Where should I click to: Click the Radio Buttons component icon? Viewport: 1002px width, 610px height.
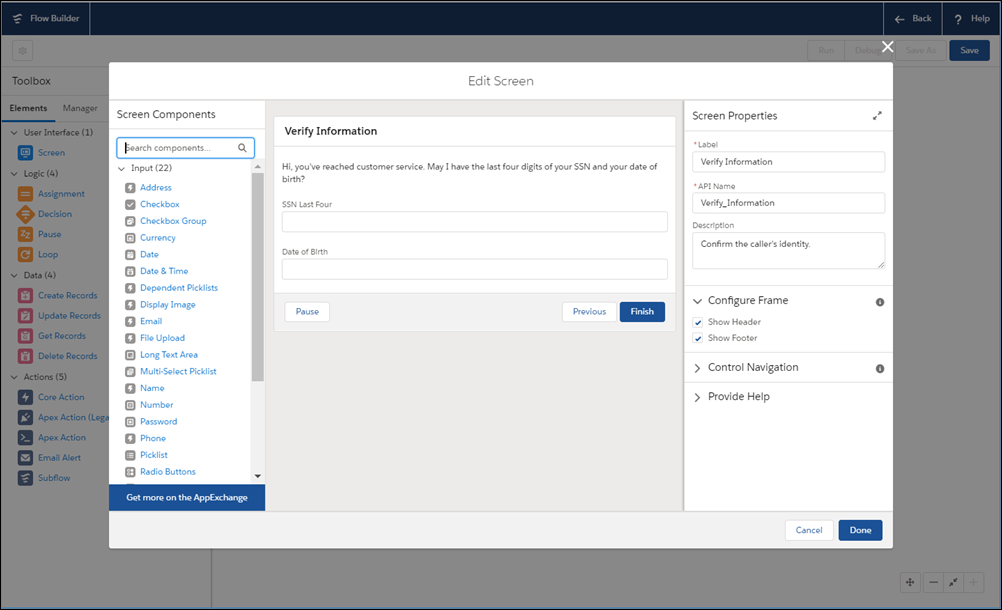pos(130,472)
